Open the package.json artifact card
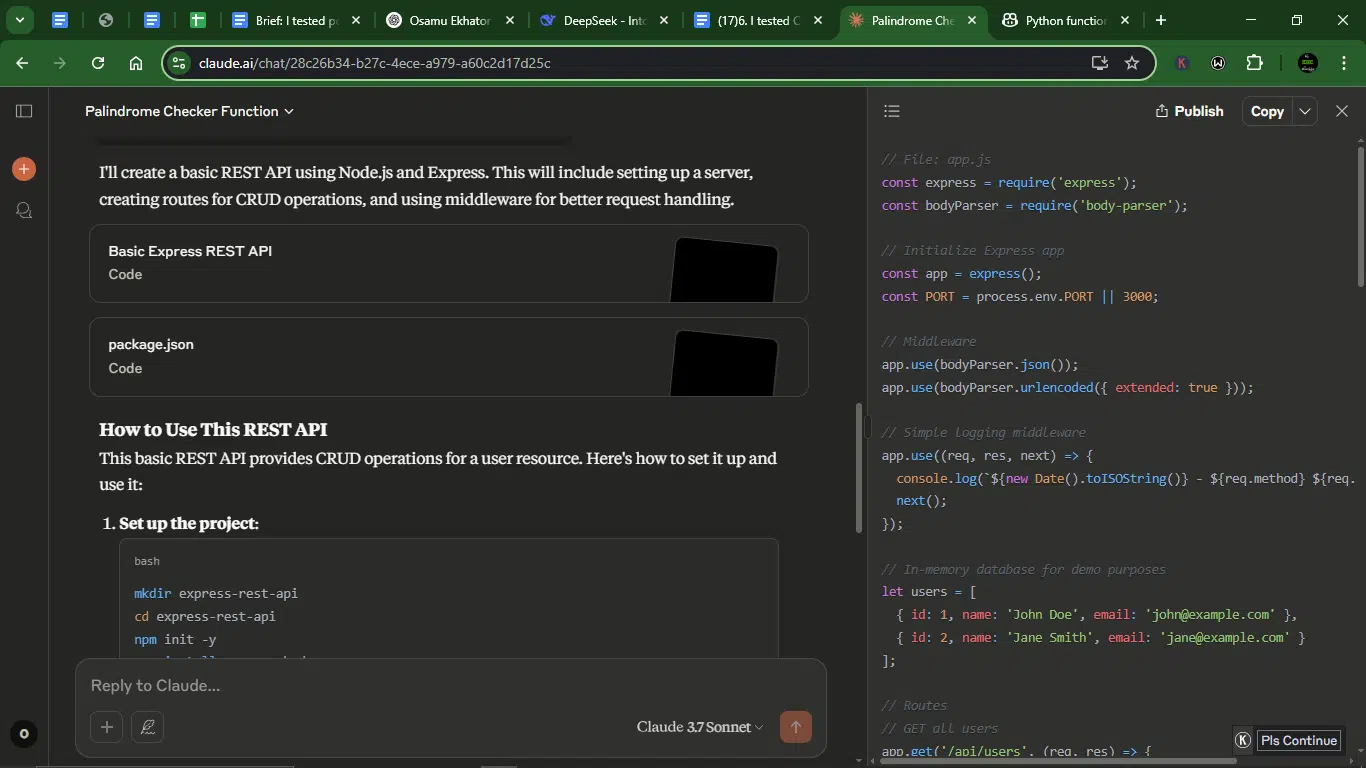 449,357
